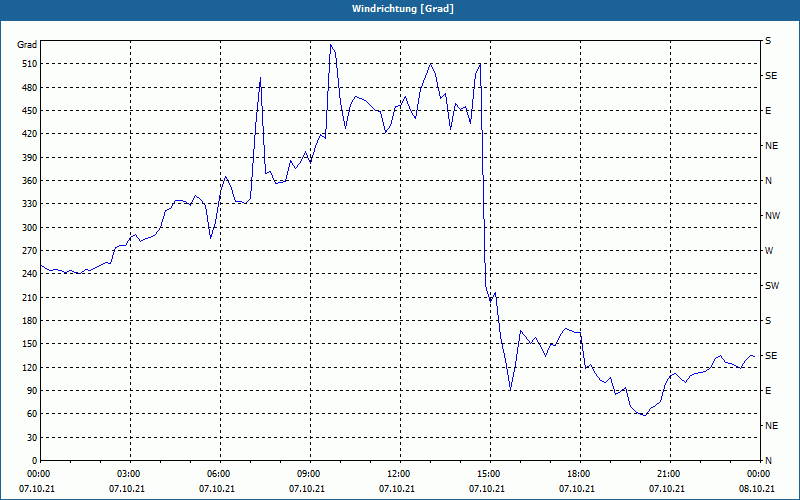Click the 07.10.21 date under 12:00
This screenshot has width=800, height=500.
396,489
